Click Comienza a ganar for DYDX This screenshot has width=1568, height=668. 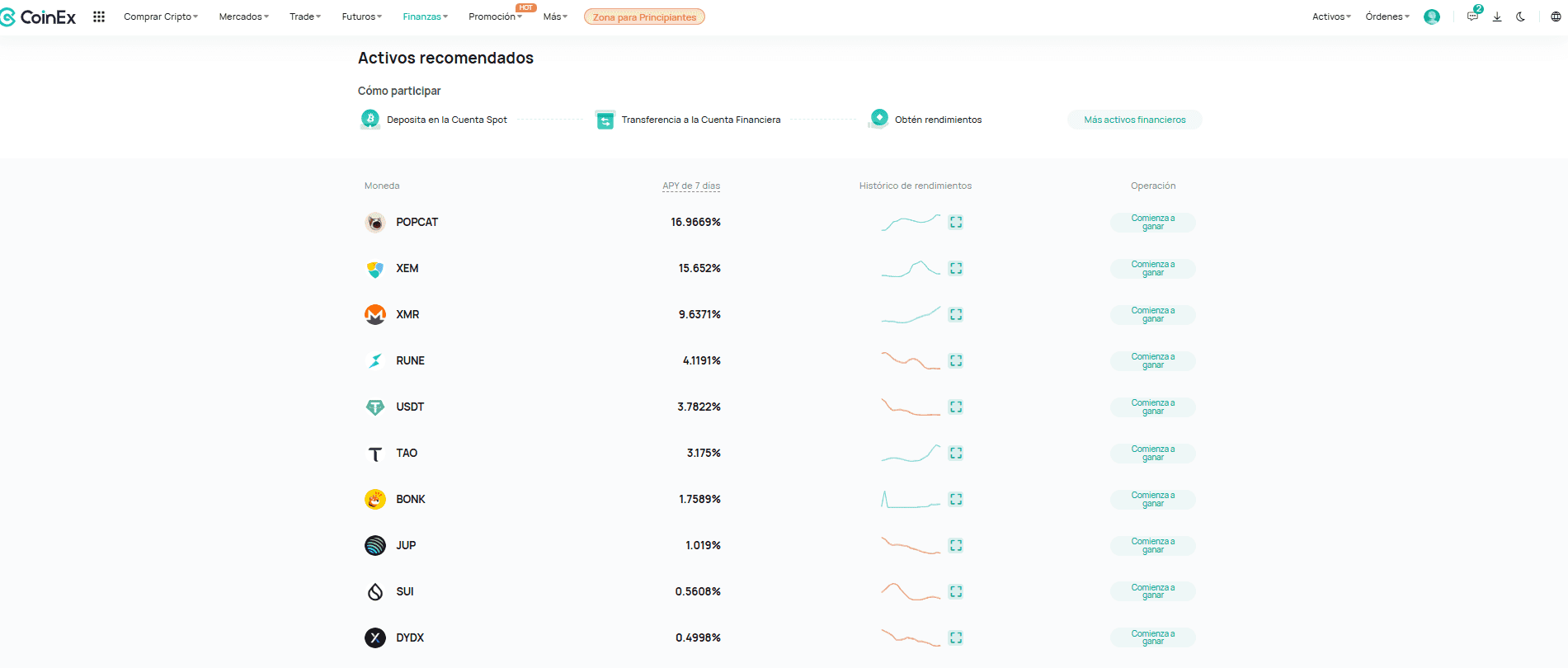coord(1153,637)
